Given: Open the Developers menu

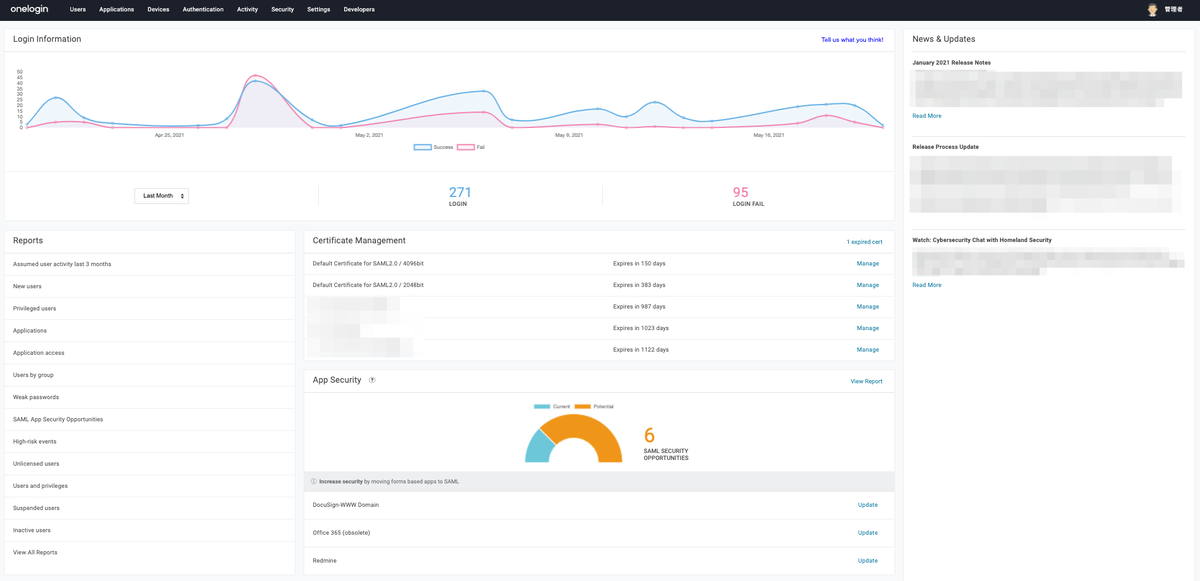Looking at the screenshot, I should (x=359, y=10).
